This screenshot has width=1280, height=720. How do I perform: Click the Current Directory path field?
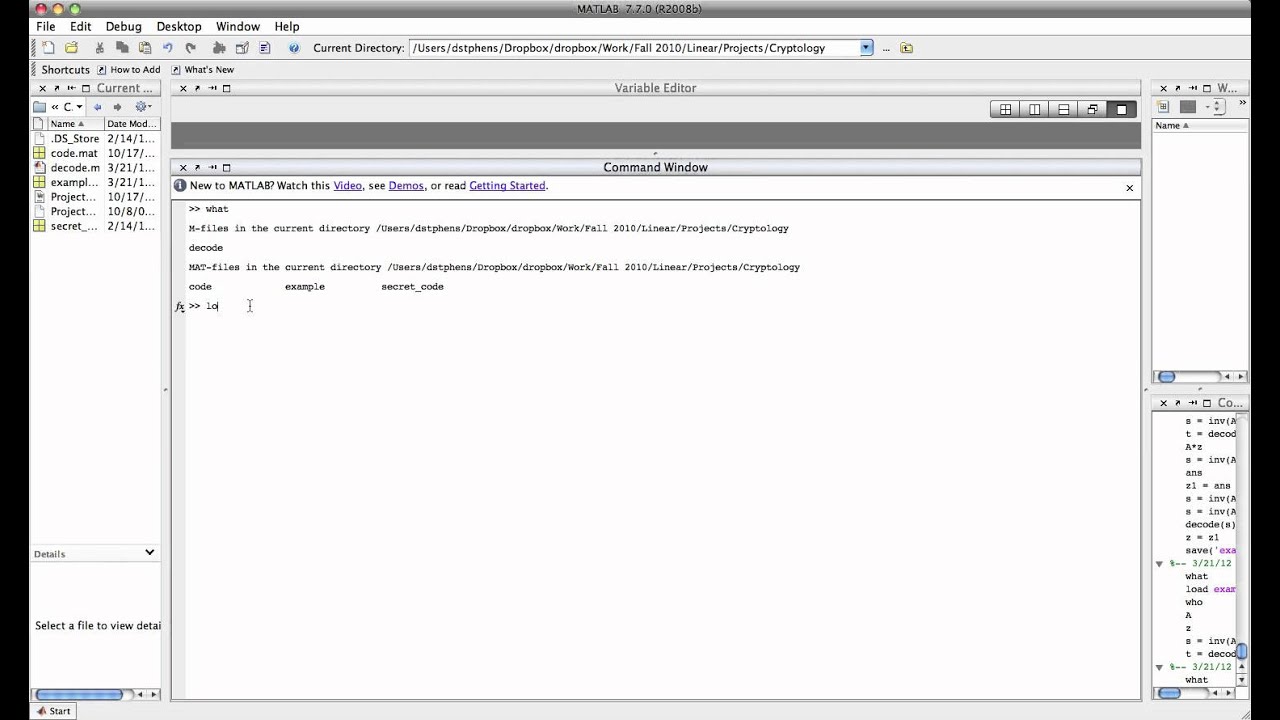634,48
